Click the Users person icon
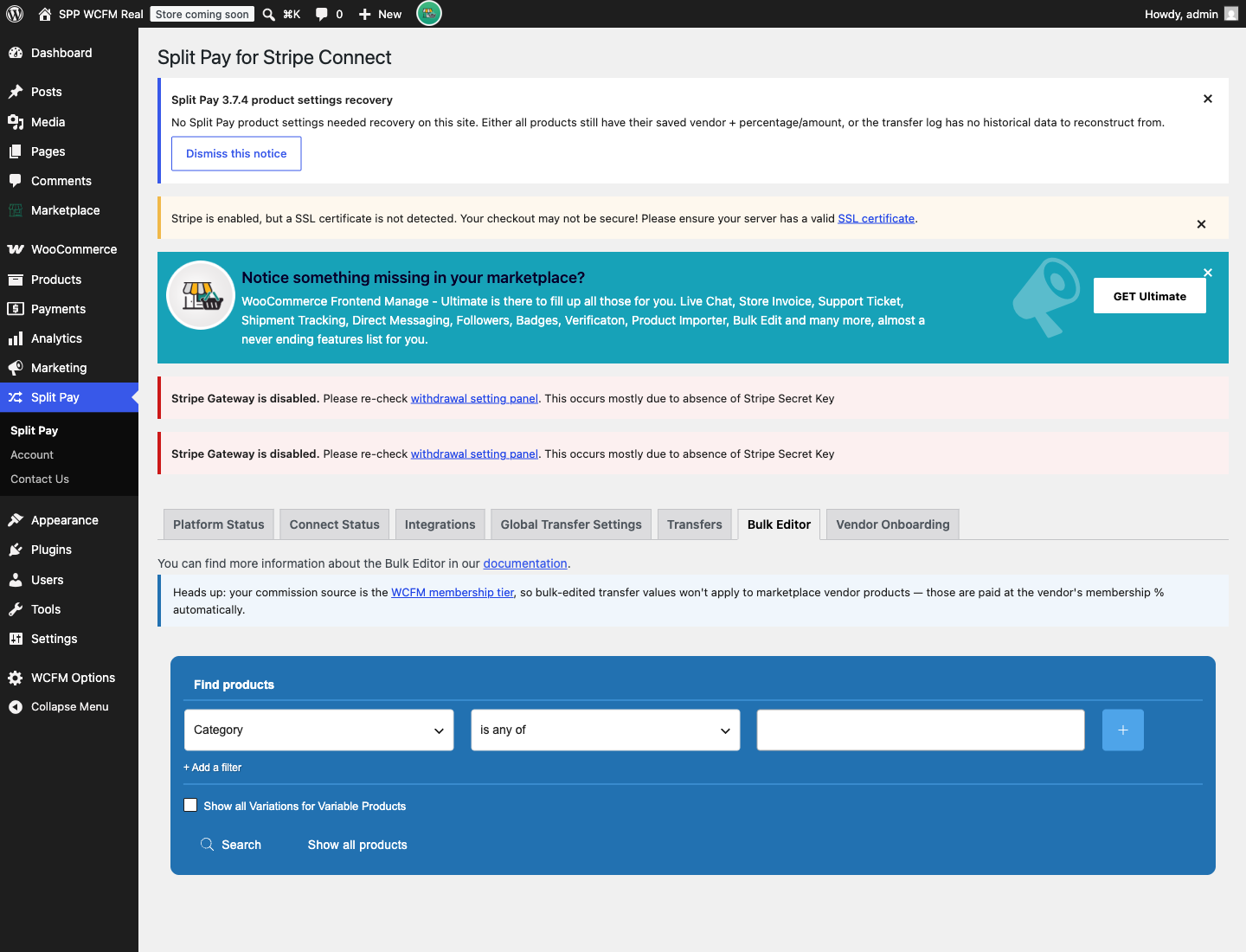This screenshot has height=952, width=1246. (x=16, y=580)
